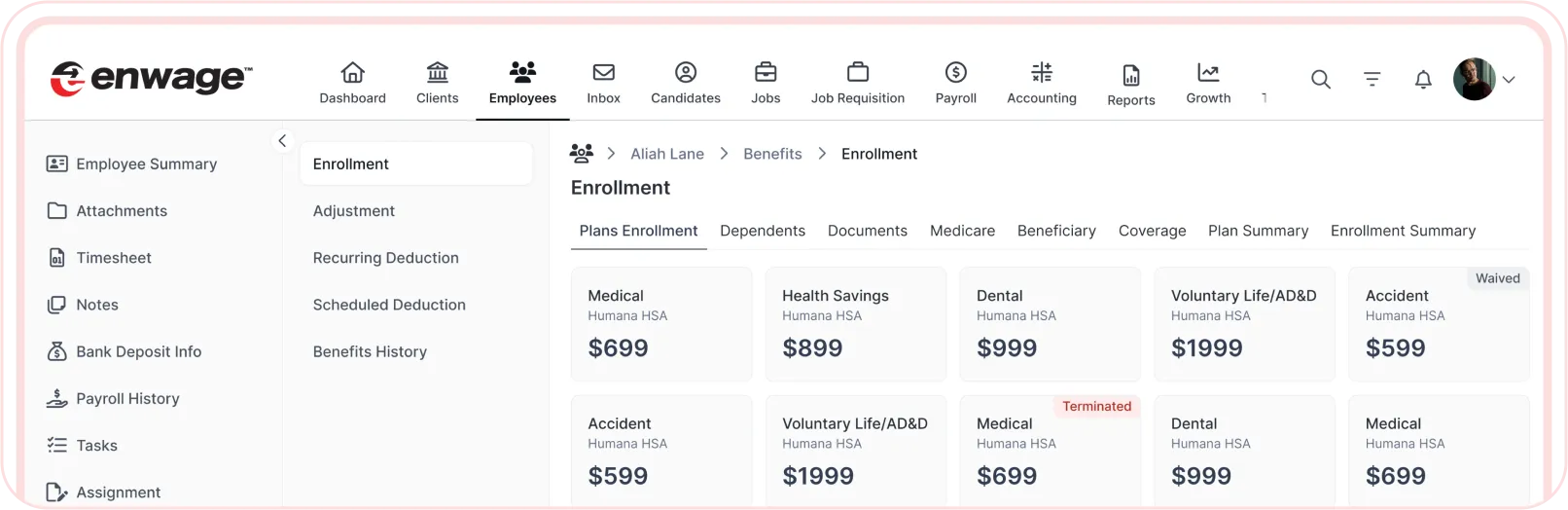Switch to the Dependents tab
This screenshot has height=510, width=1568.
click(x=763, y=231)
